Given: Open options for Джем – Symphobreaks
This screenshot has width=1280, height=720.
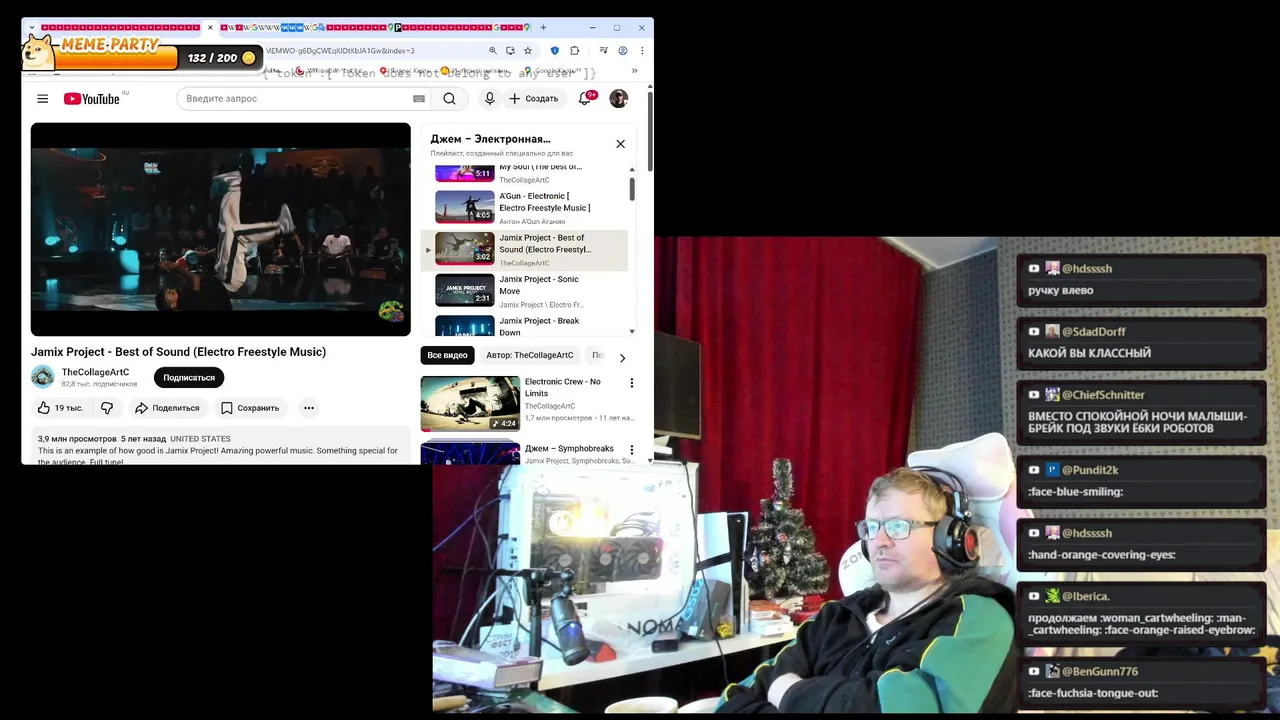Looking at the screenshot, I should tap(631, 450).
